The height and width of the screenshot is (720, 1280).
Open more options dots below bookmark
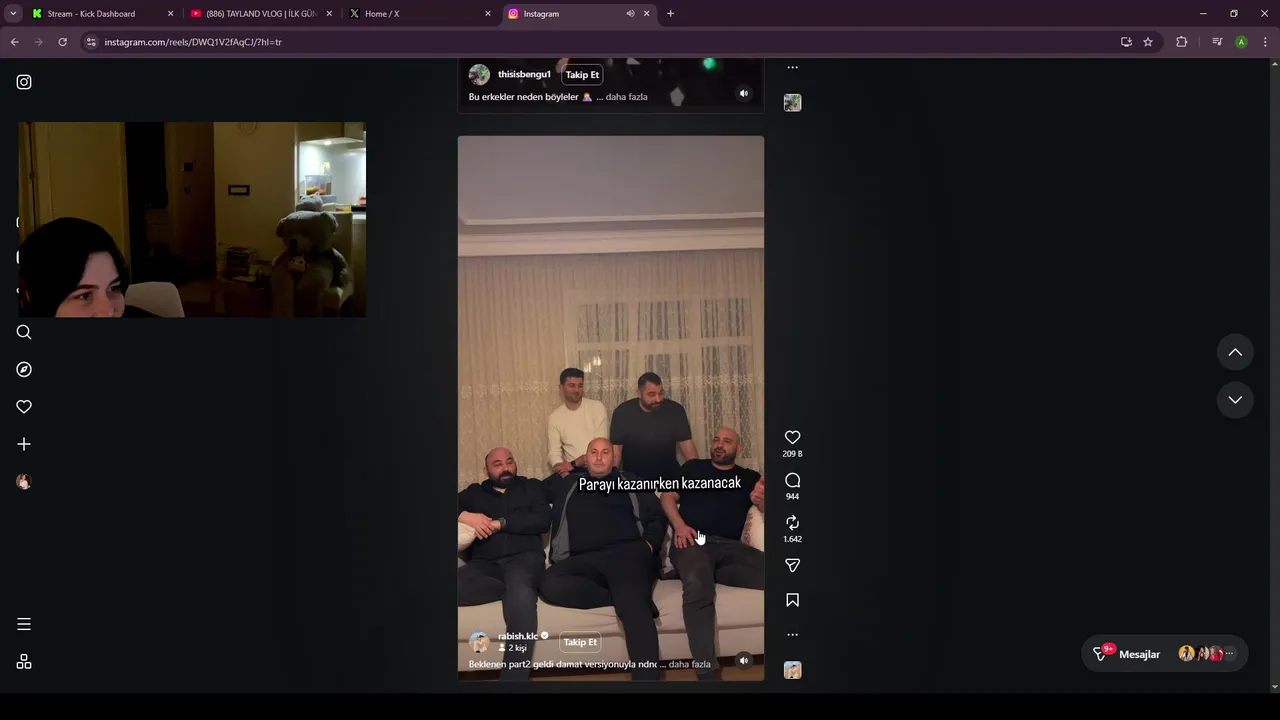point(792,635)
